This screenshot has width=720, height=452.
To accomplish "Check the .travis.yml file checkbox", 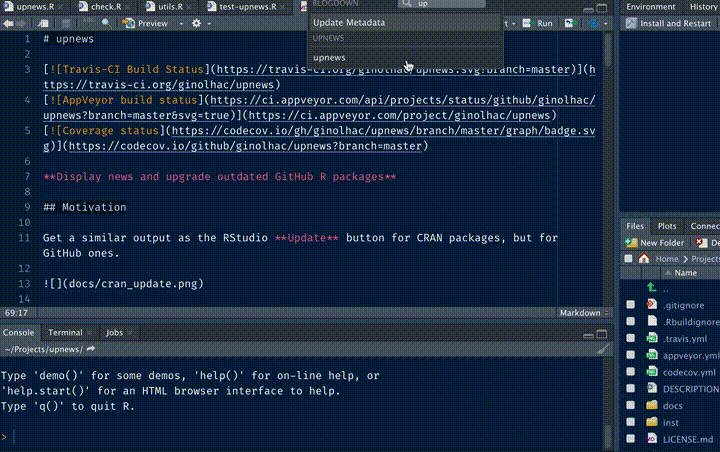I will coord(630,338).
